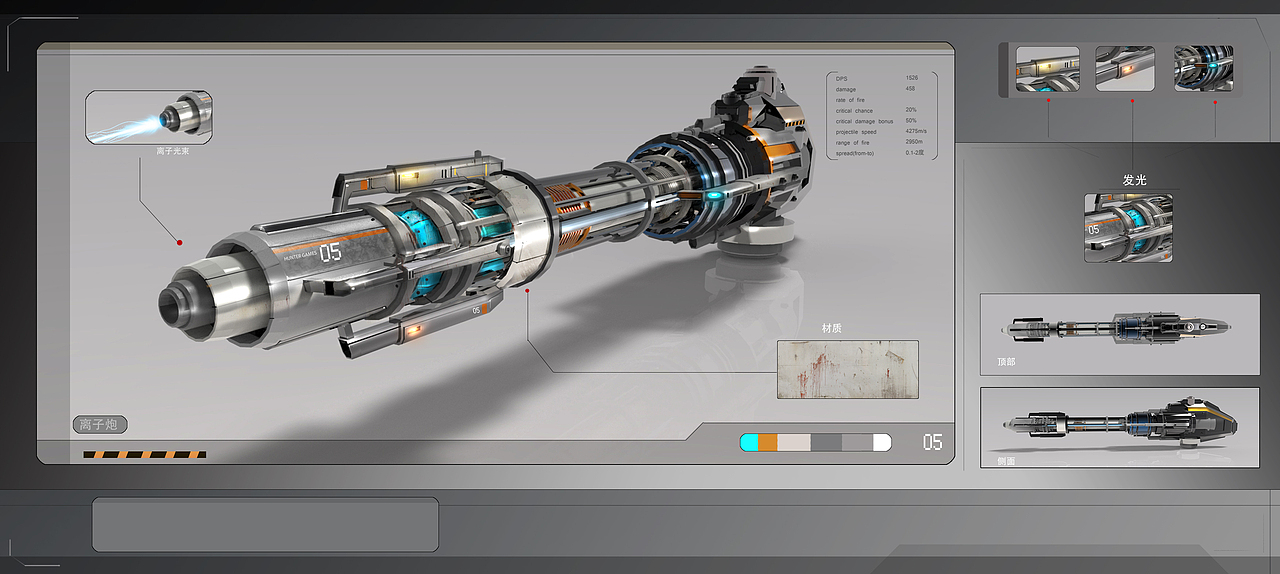The width and height of the screenshot is (1280, 574).
Task: Select the 材质 material texture sample
Action: click(x=847, y=369)
